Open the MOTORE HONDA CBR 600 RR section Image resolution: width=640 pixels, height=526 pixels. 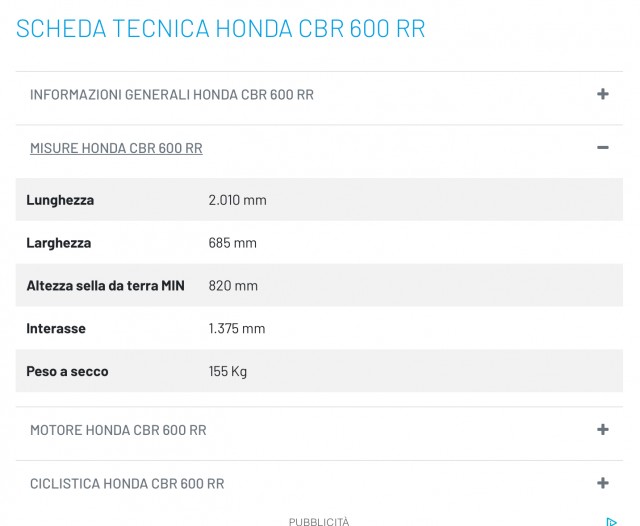[x=118, y=431]
